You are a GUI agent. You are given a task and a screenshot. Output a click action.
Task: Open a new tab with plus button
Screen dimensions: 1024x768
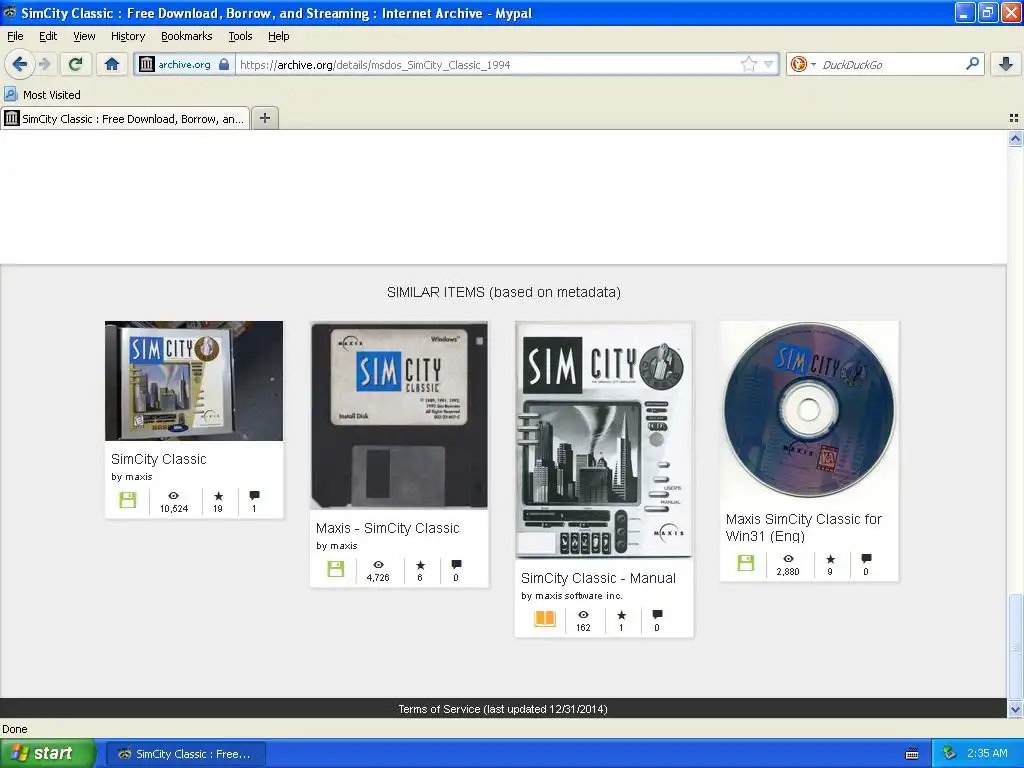tap(264, 118)
